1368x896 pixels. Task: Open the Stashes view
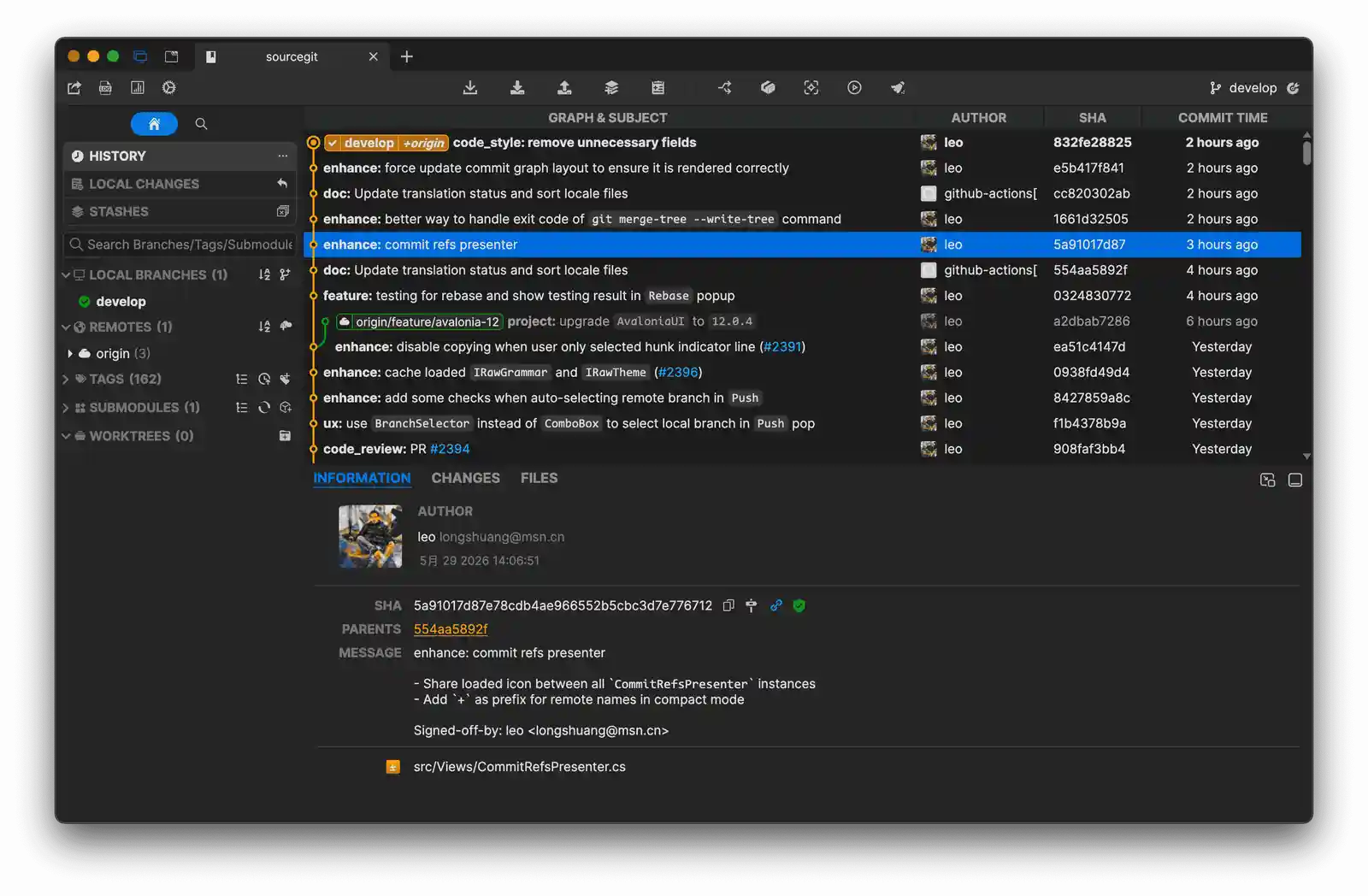(x=180, y=211)
